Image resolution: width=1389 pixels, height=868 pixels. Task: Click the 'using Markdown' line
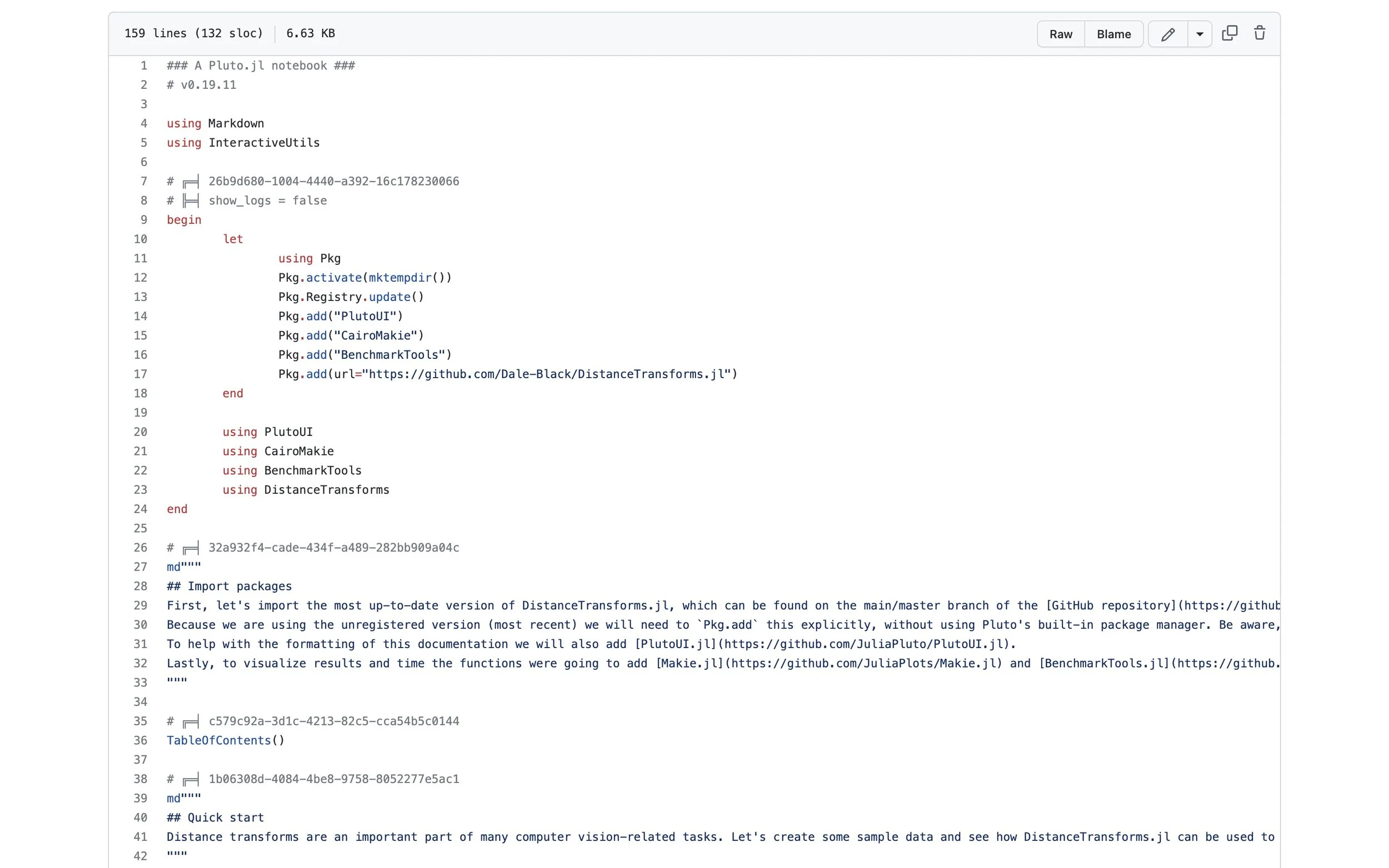point(216,123)
